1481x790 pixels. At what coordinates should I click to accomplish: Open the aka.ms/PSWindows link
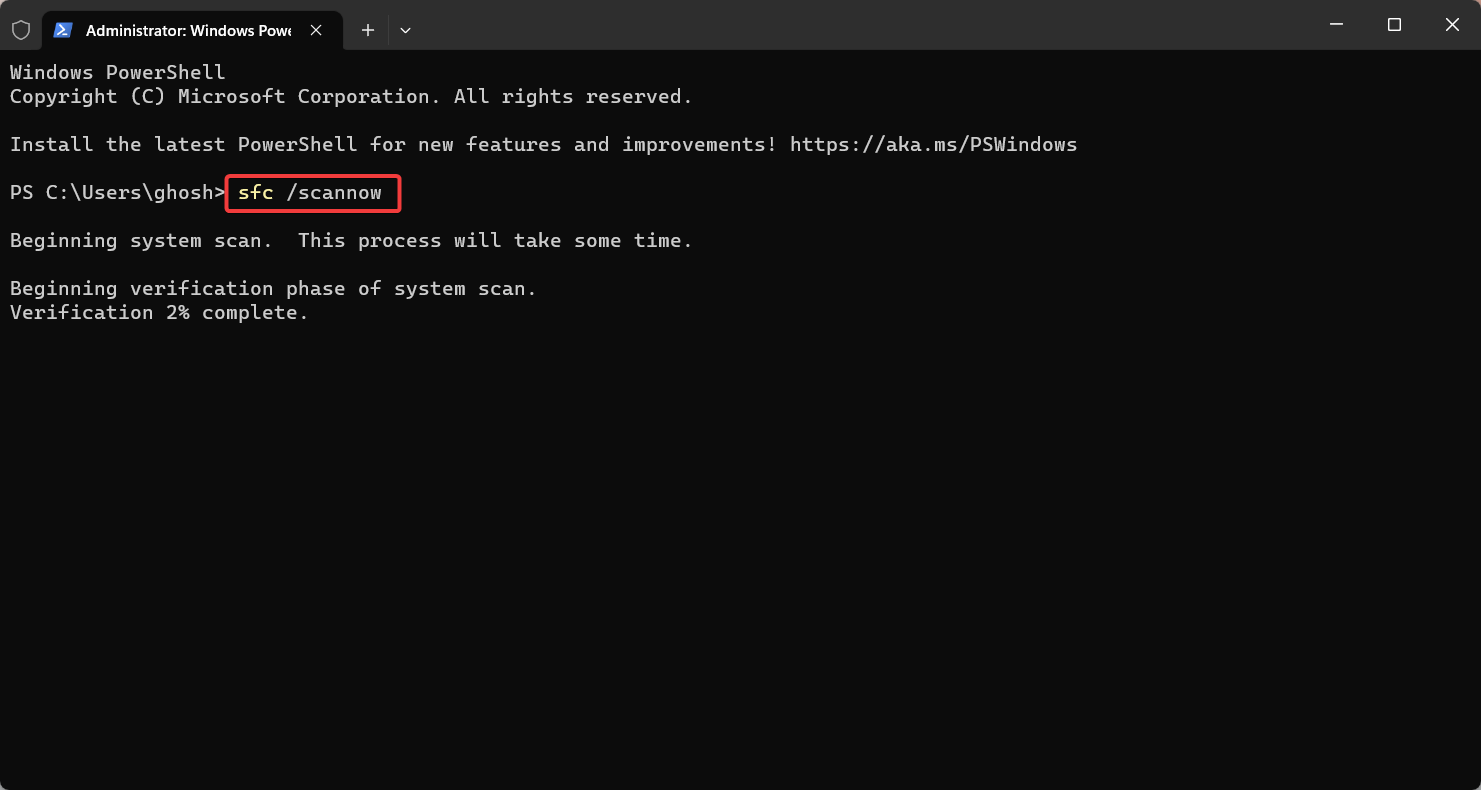point(933,144)
